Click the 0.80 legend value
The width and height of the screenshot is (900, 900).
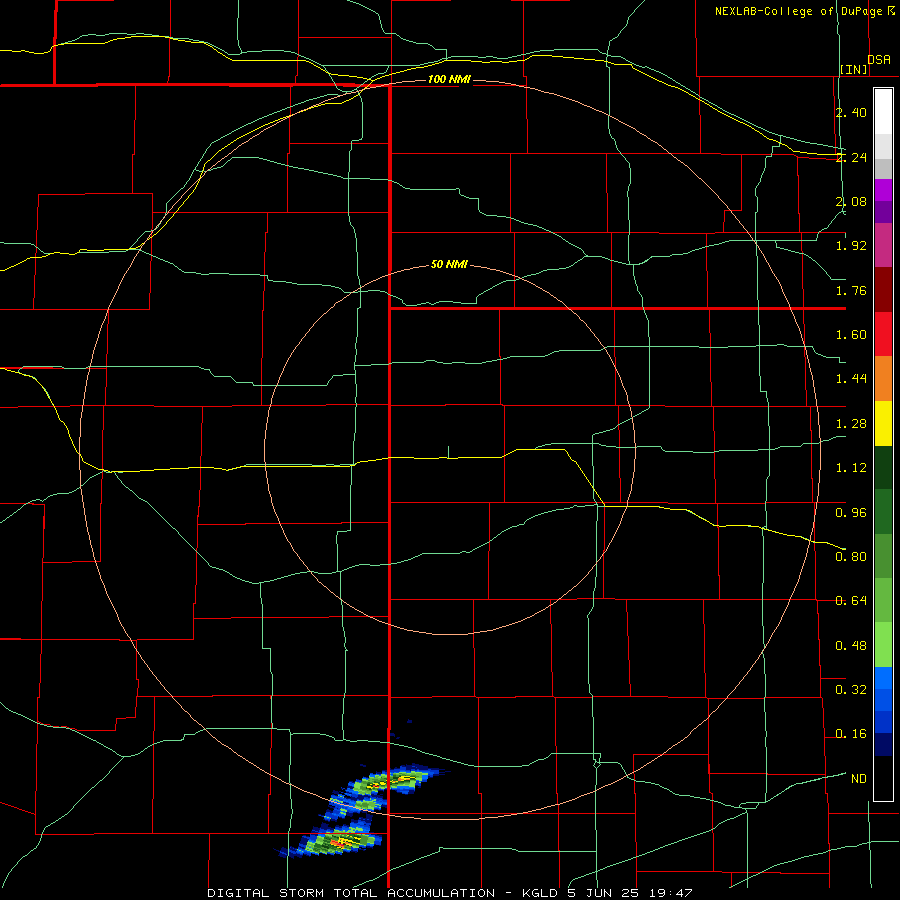point(851,557)
